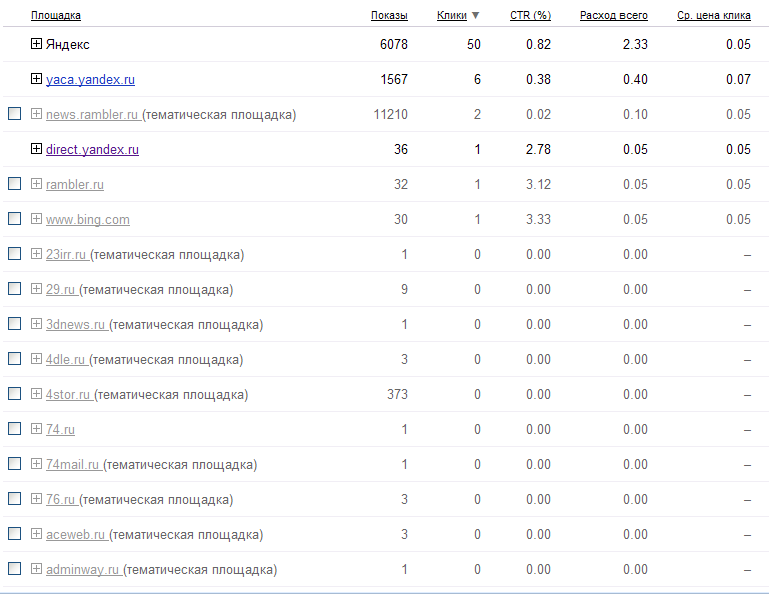Tick the checkbox for adminway.ru
This screenshot has width=769, height=595.
[15, 569]
